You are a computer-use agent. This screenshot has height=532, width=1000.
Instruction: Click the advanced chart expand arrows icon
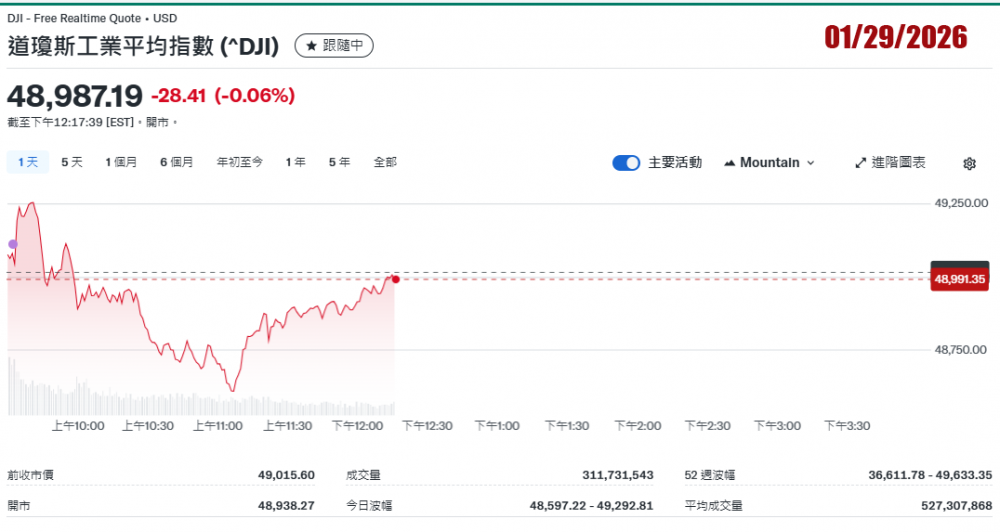click(860, 163)
